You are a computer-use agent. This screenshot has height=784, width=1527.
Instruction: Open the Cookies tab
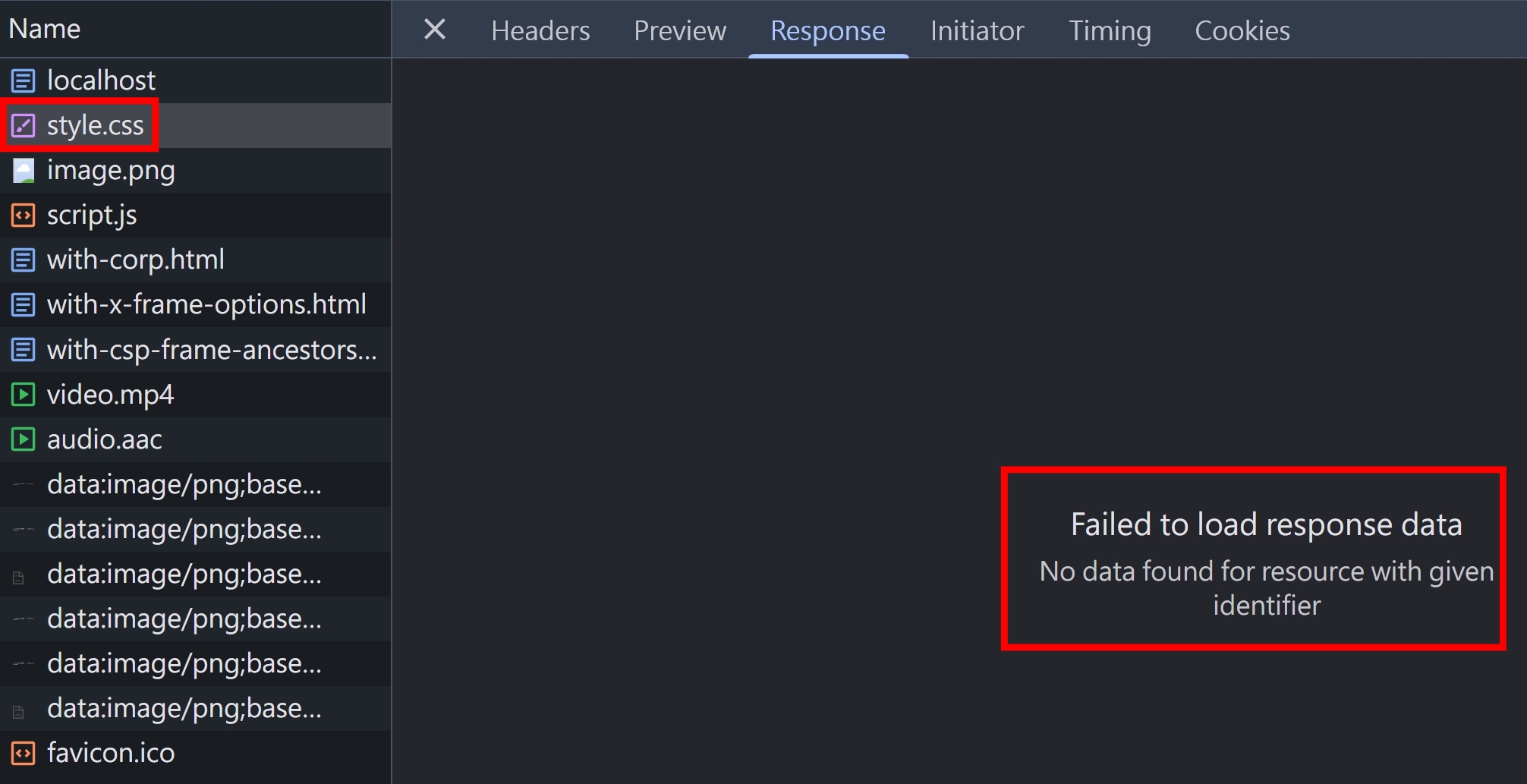coord(1242,30)
